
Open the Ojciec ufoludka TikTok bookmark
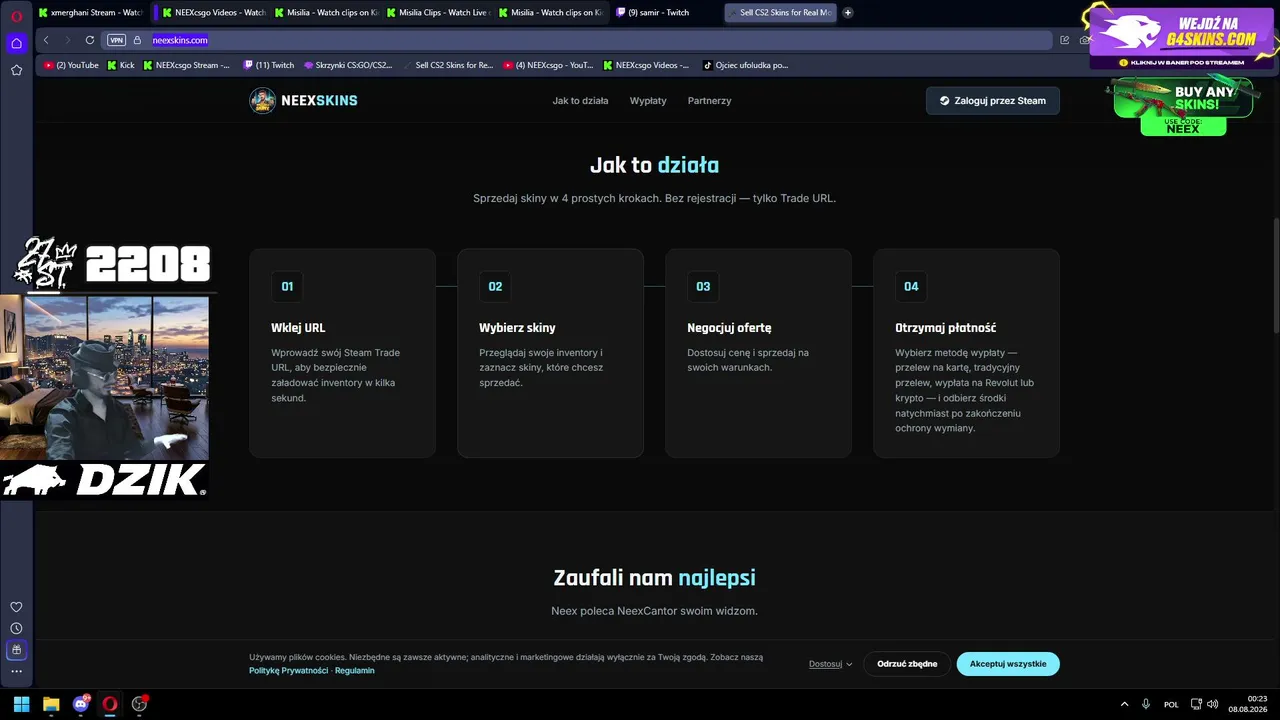(745, 65)
